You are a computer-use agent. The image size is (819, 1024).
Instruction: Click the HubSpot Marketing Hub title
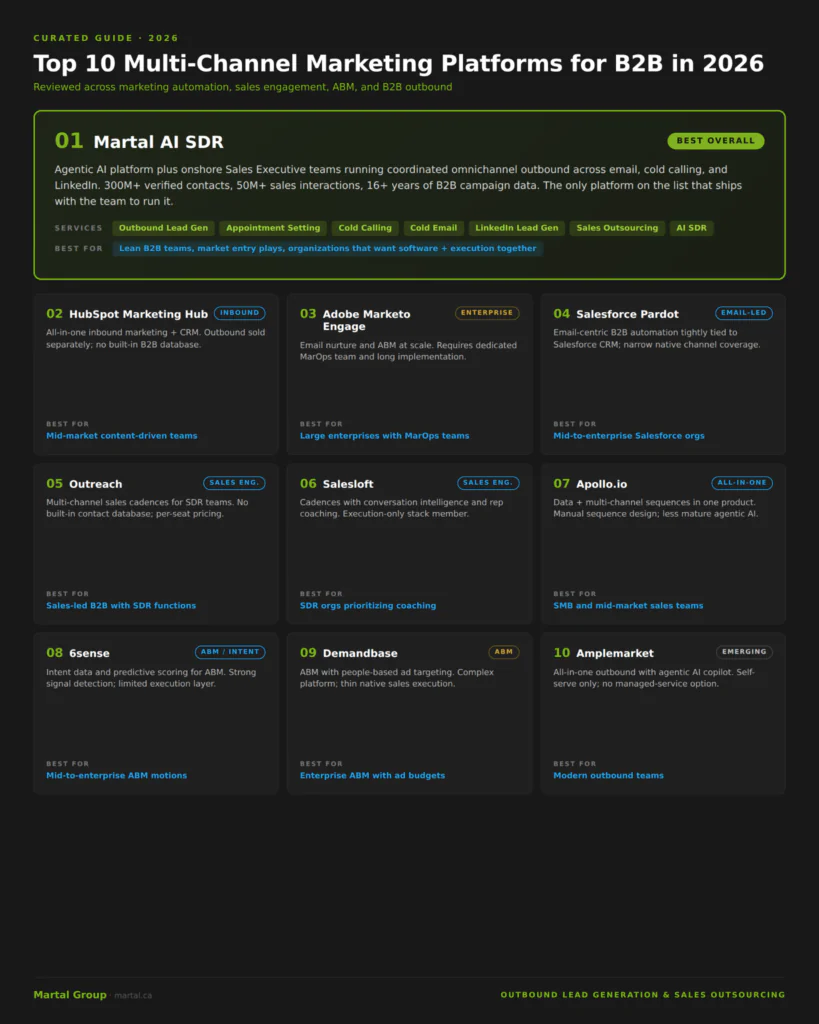pos(138,314)
